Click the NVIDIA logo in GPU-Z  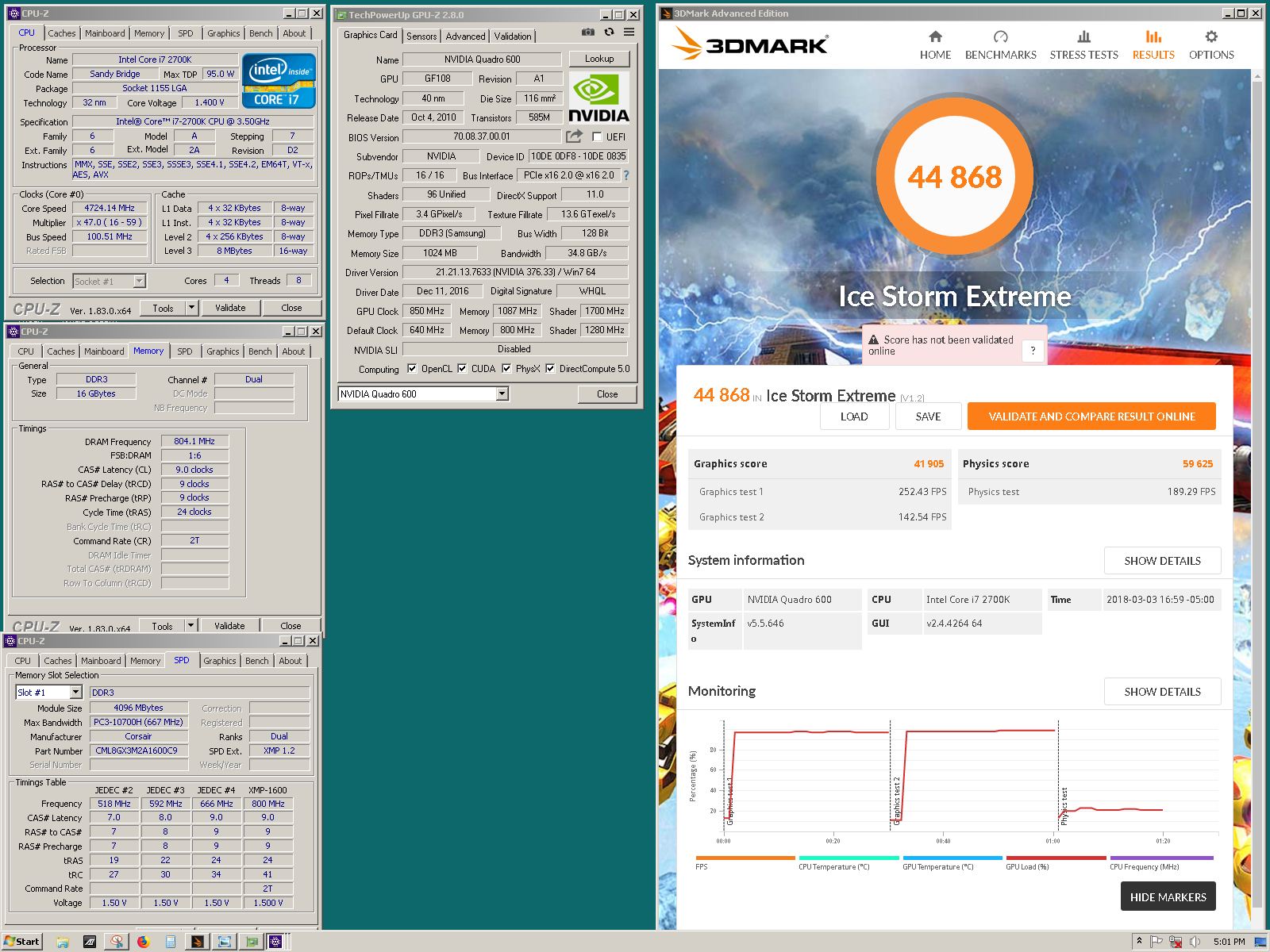599,97
